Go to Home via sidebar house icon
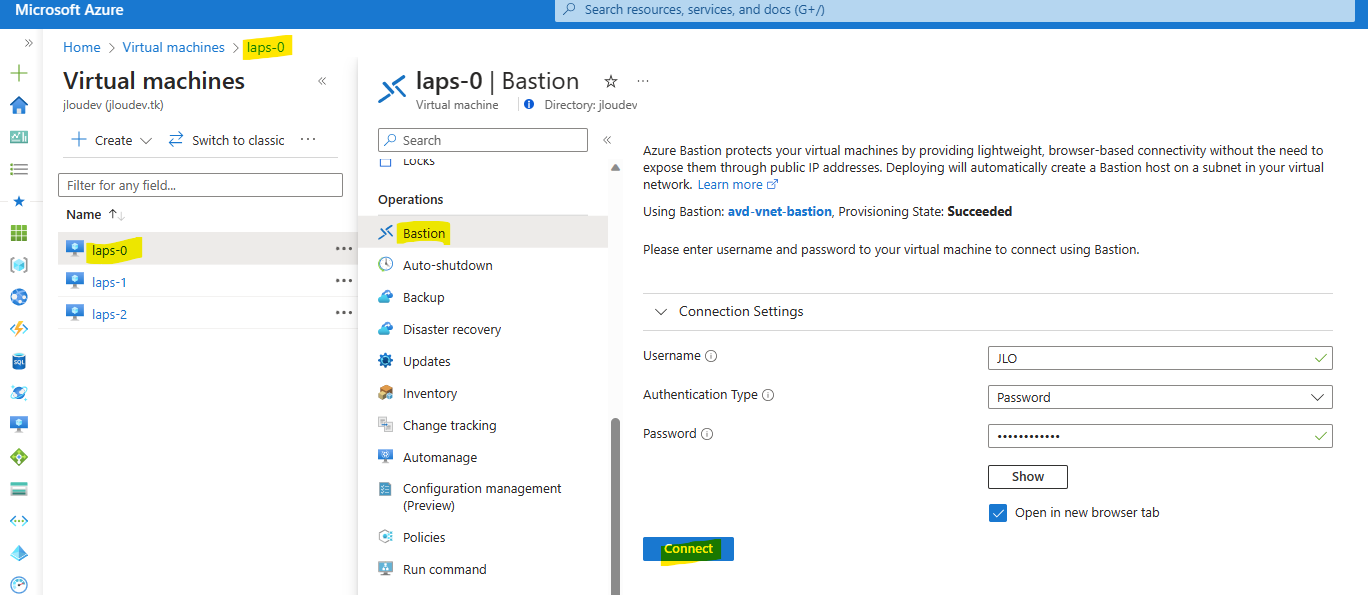 pos(18,105)
